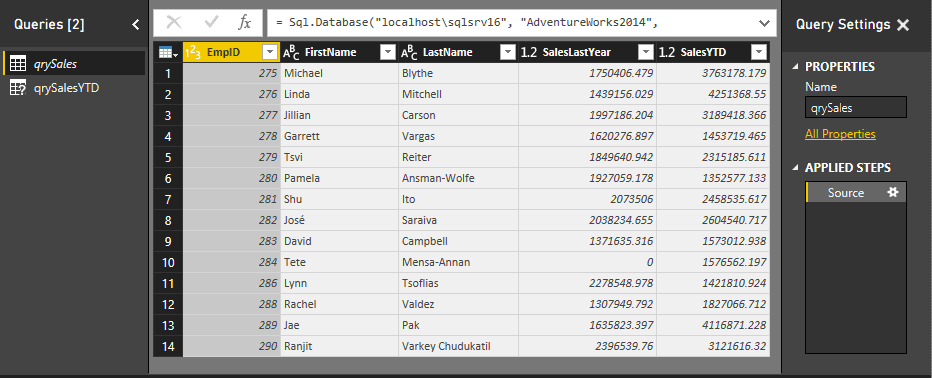Click the EmpID data type icon

coord(193,52)
